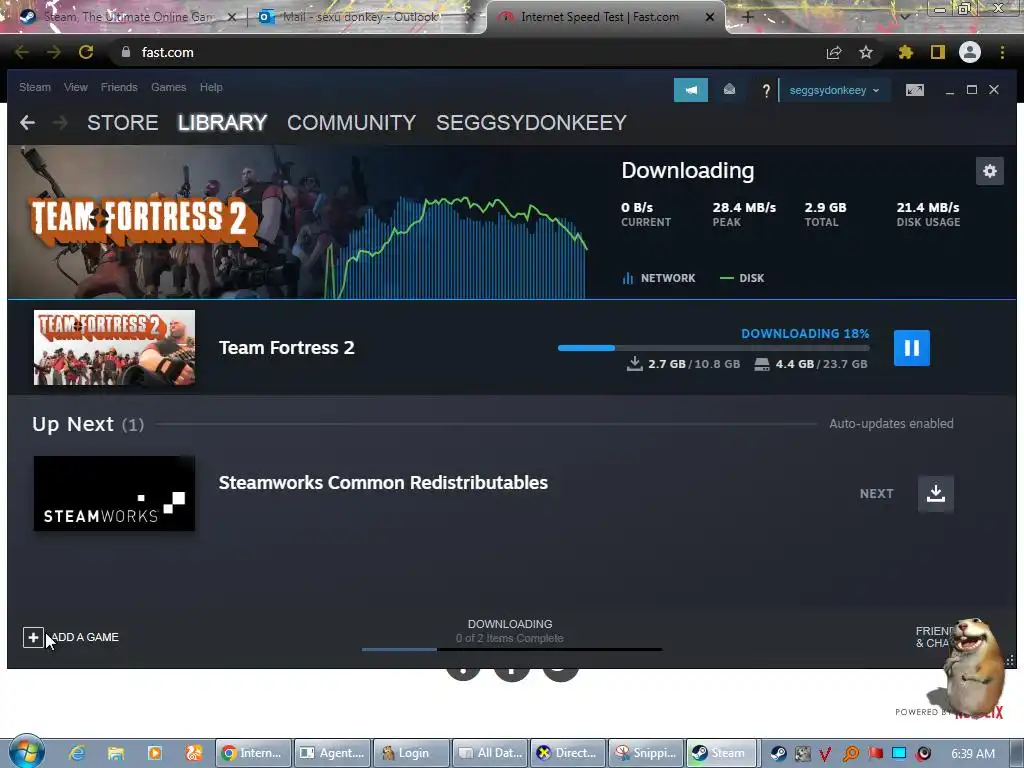The width and height of the screenshot is (1024, 768).
Task: Open Steam help question mark
Action: point(766,90)
